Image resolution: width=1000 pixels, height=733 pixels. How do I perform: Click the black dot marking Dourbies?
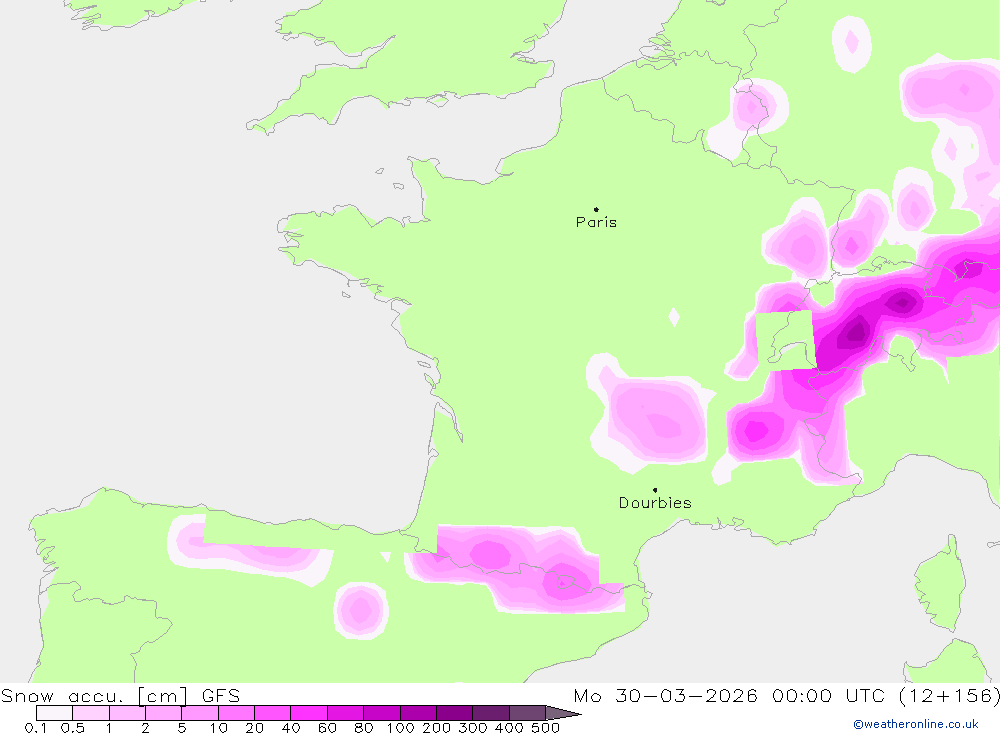pyautogui.click(x=655, y=490)
